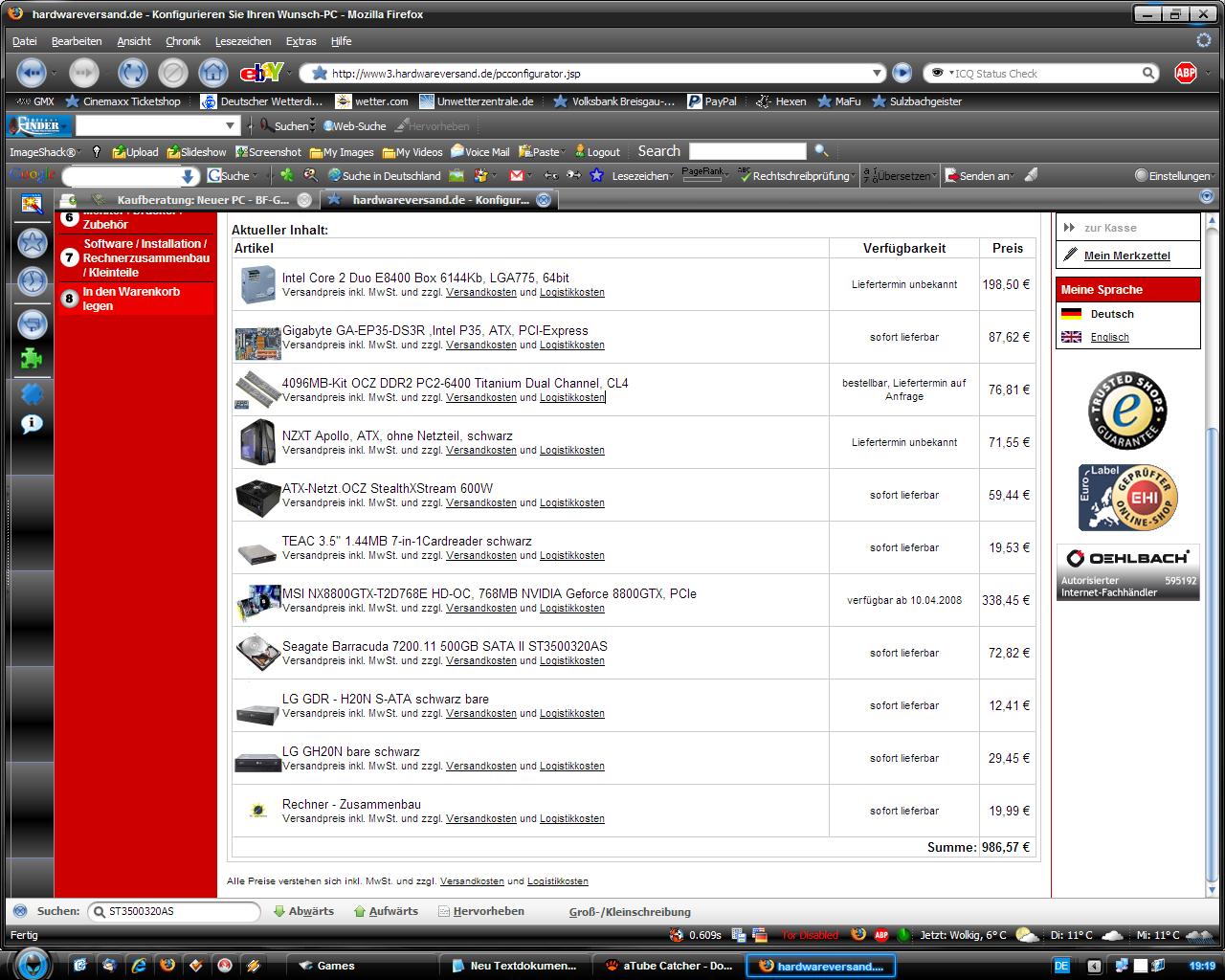
Task: Click In den Warenkorb legen step
Action: 136,299
